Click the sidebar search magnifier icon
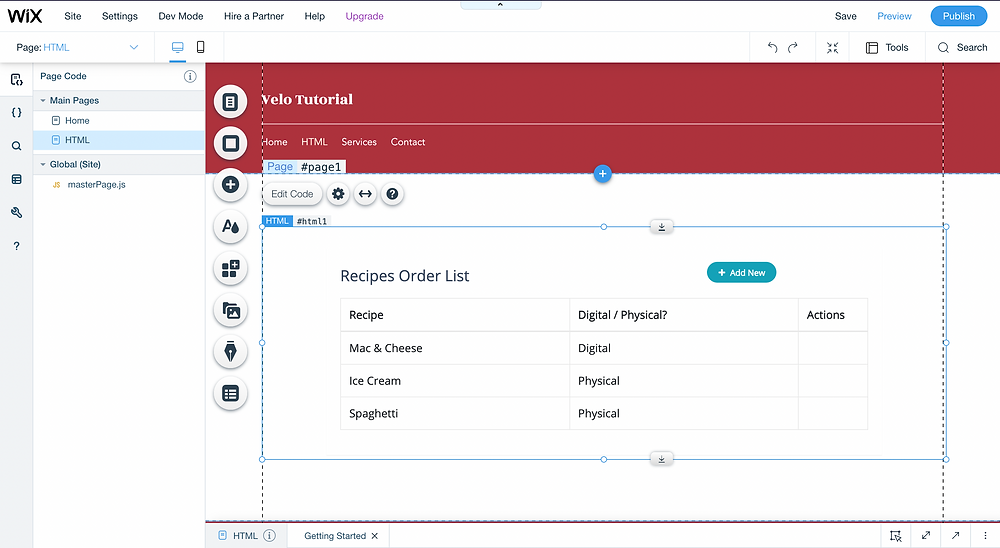Image resolution: width=1000 pixels, height=548 pixels. tap(17, 146)
